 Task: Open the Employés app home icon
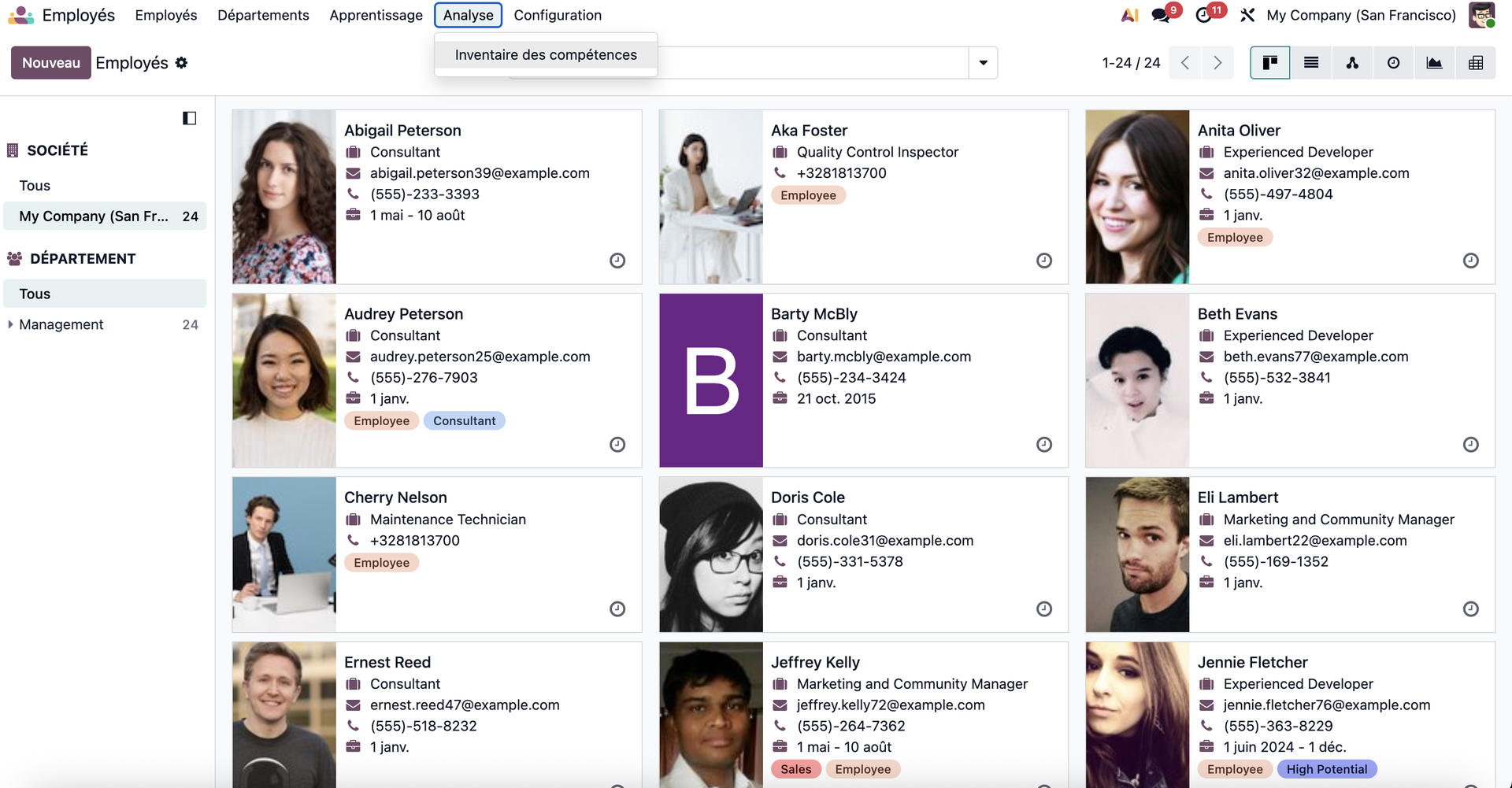click(x=20, y=15)
